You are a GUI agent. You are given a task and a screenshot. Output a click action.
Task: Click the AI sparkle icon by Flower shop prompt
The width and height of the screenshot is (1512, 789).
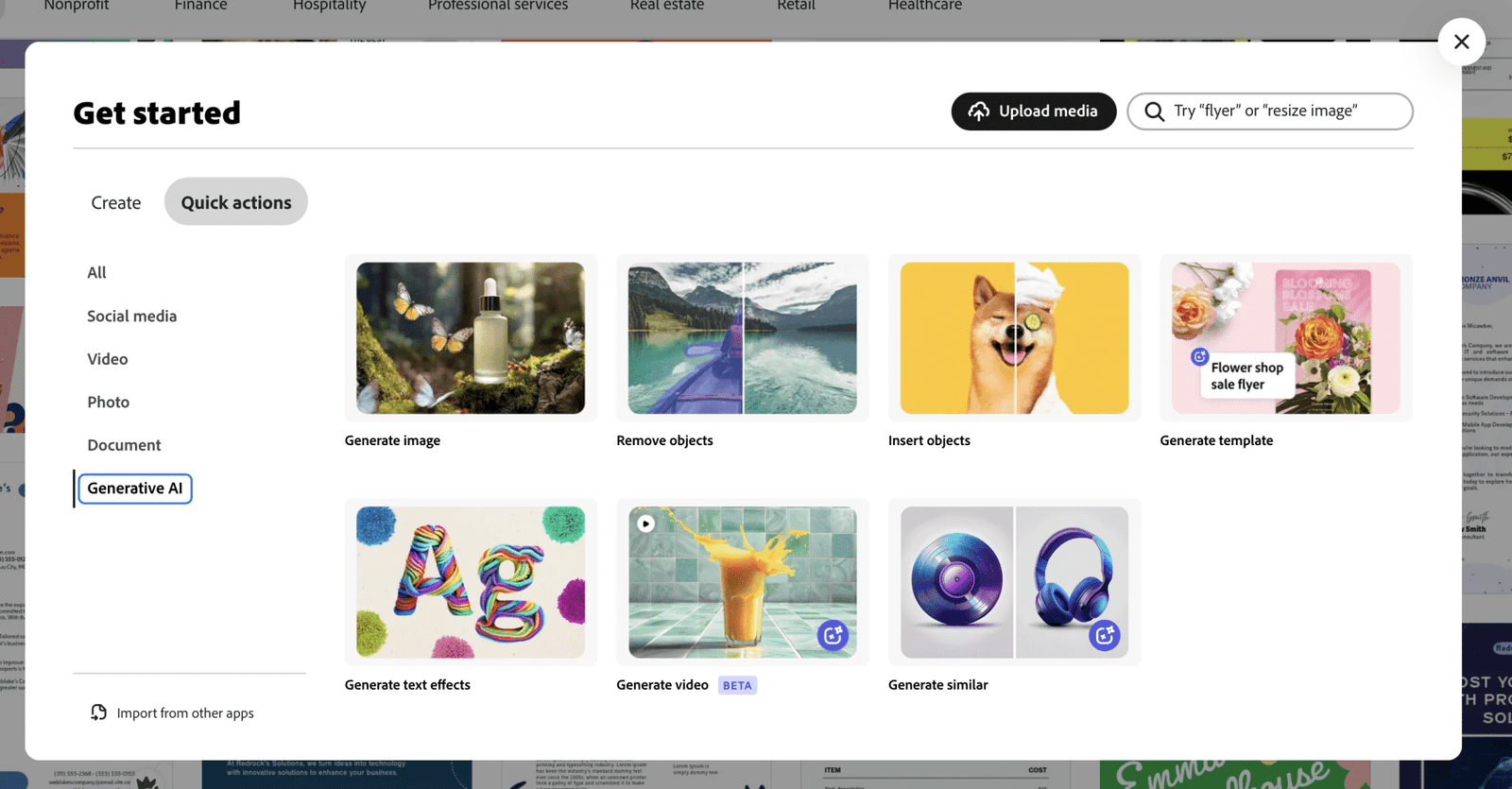click(x=1199, y=356)
